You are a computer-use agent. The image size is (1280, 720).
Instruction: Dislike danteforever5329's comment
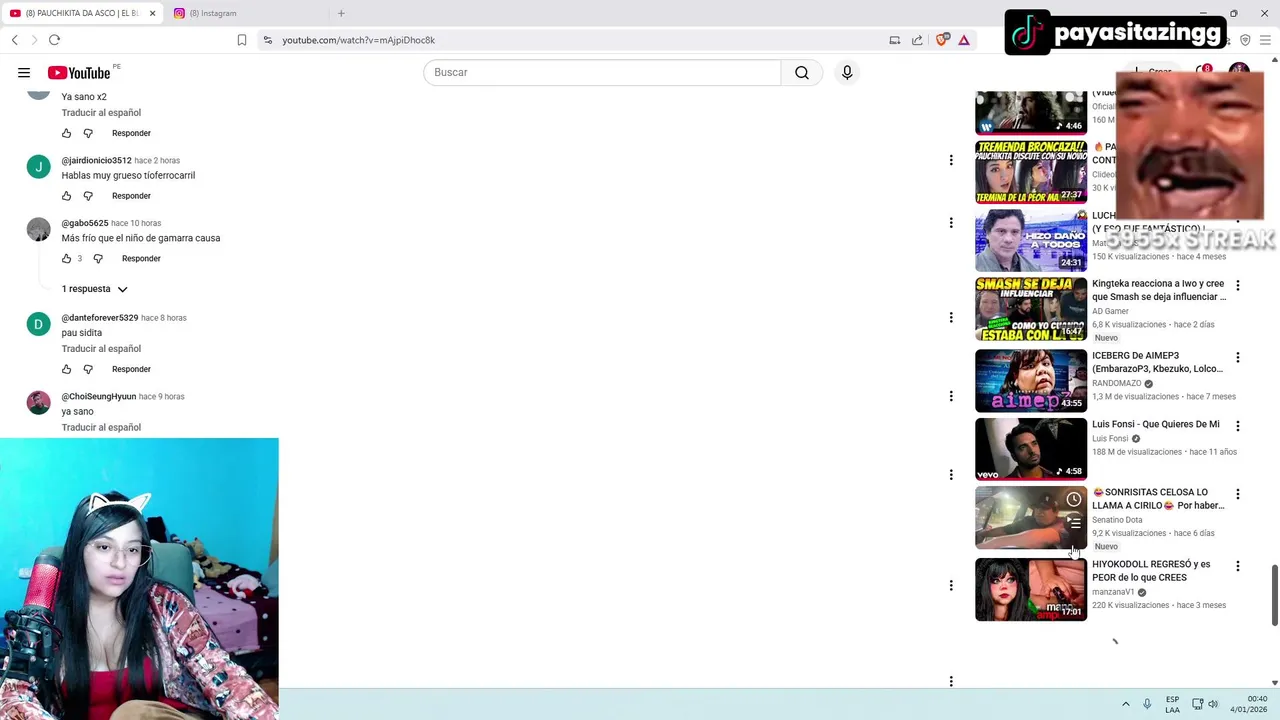88,369
